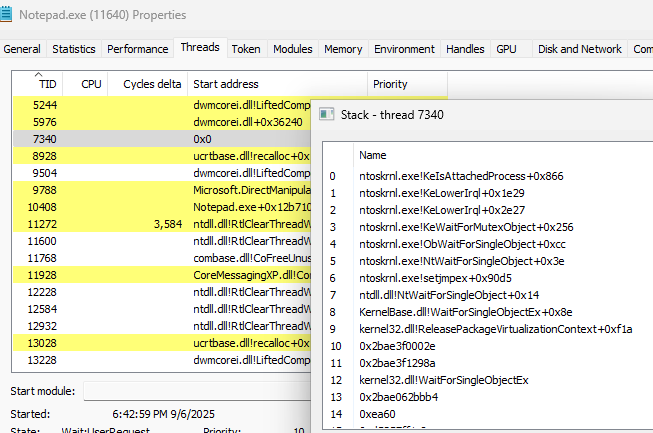Open the Statistics tab
653x433 pixels.
(74, 49)
